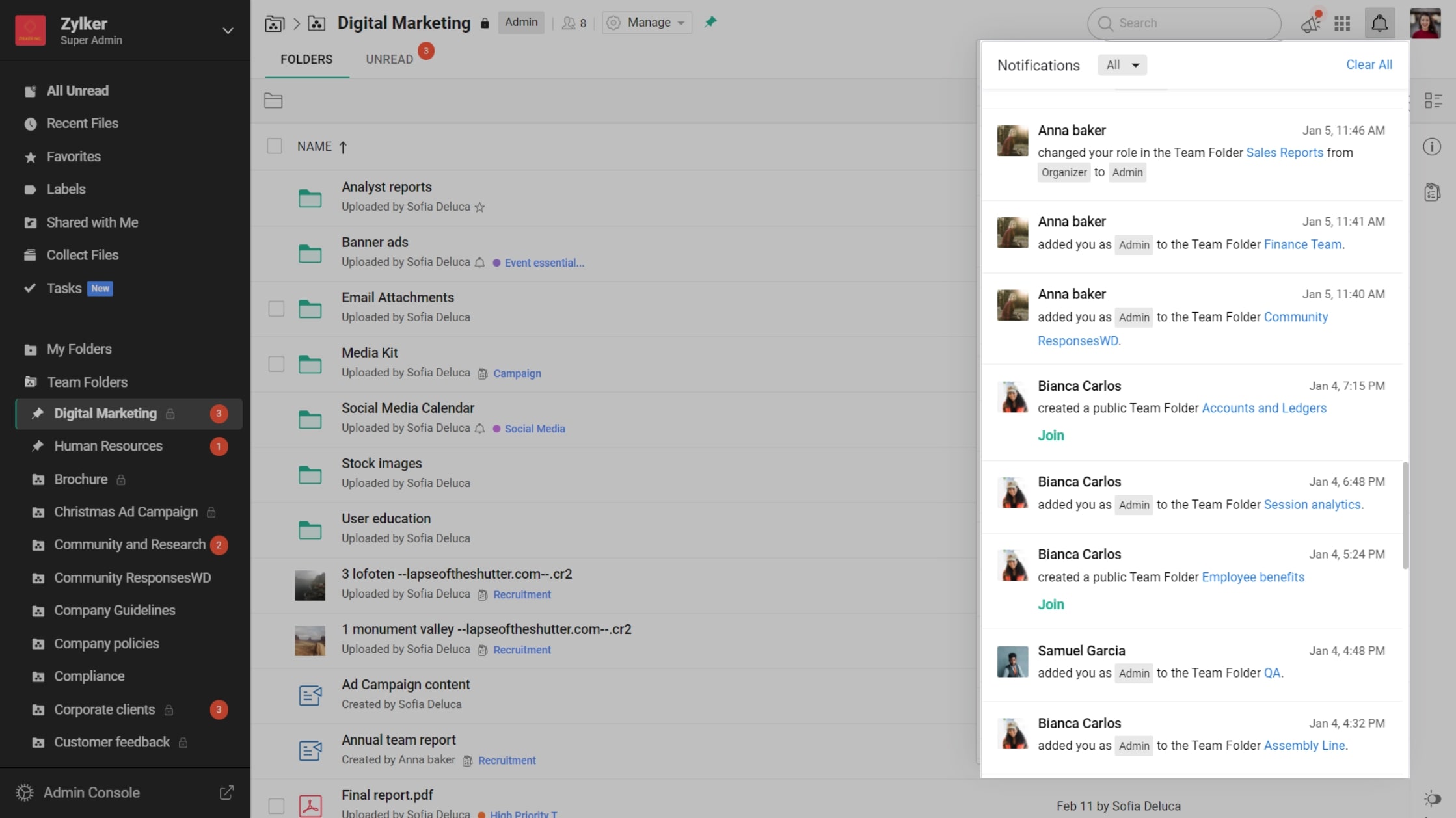The width and height of the screenshot is (1456, 818).
Task: Expand the Zylker organization dropdown chevron
Action: [x=228, y=31]
